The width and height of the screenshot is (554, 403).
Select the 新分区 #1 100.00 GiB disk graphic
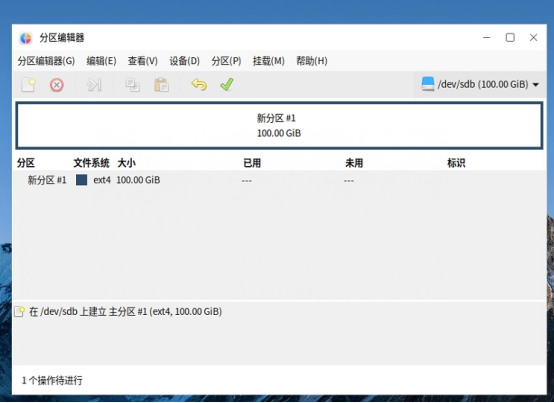tap(279, 125)
